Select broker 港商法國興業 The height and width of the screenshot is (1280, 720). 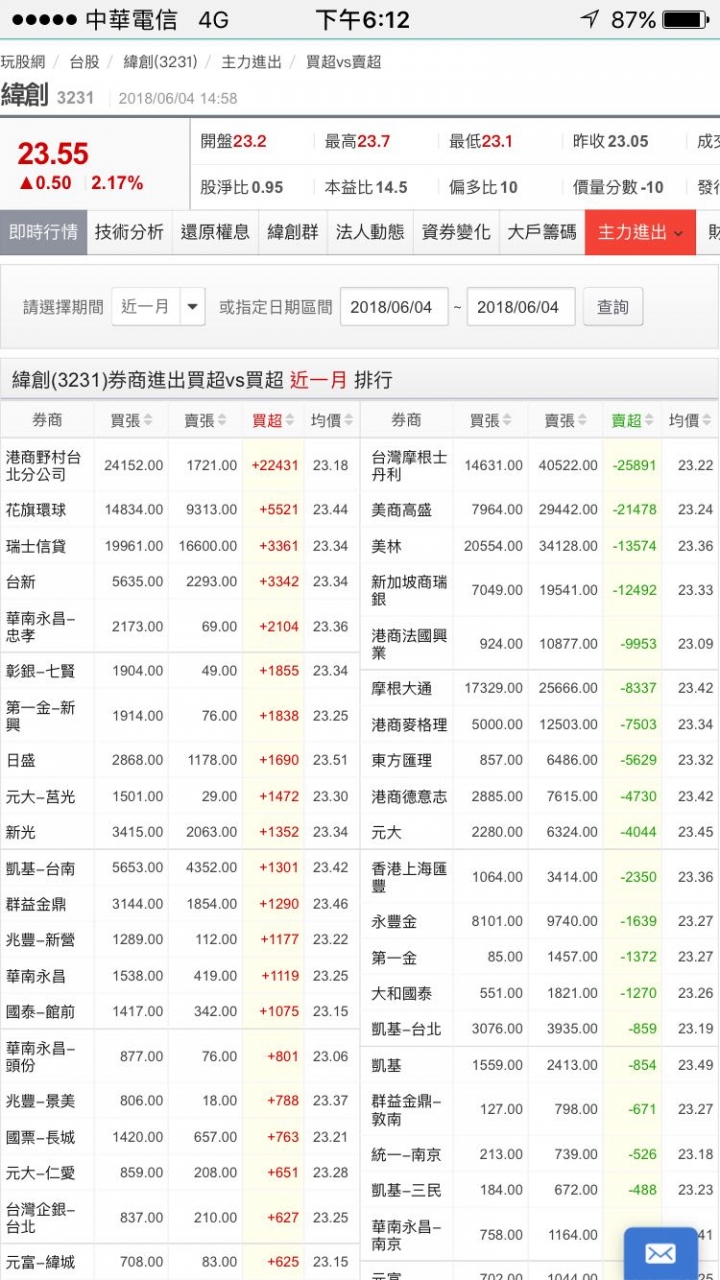click(x=410, y=644)
